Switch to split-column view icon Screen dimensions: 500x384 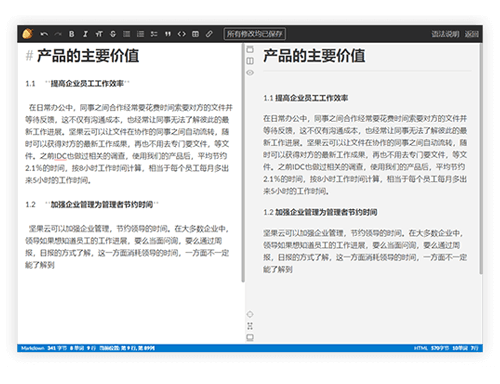[250, 61]
